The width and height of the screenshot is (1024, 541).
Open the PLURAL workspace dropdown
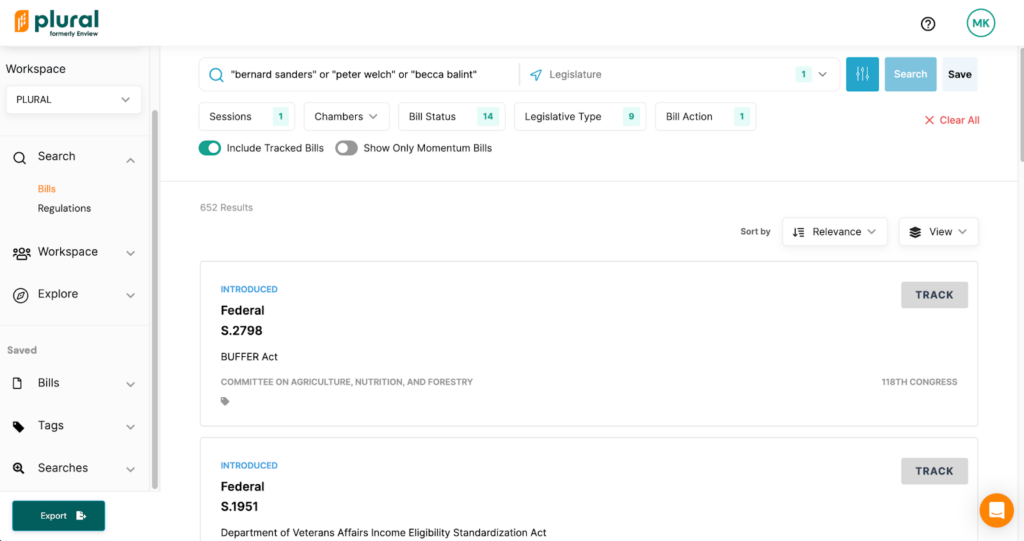click(x=74, y=100)
